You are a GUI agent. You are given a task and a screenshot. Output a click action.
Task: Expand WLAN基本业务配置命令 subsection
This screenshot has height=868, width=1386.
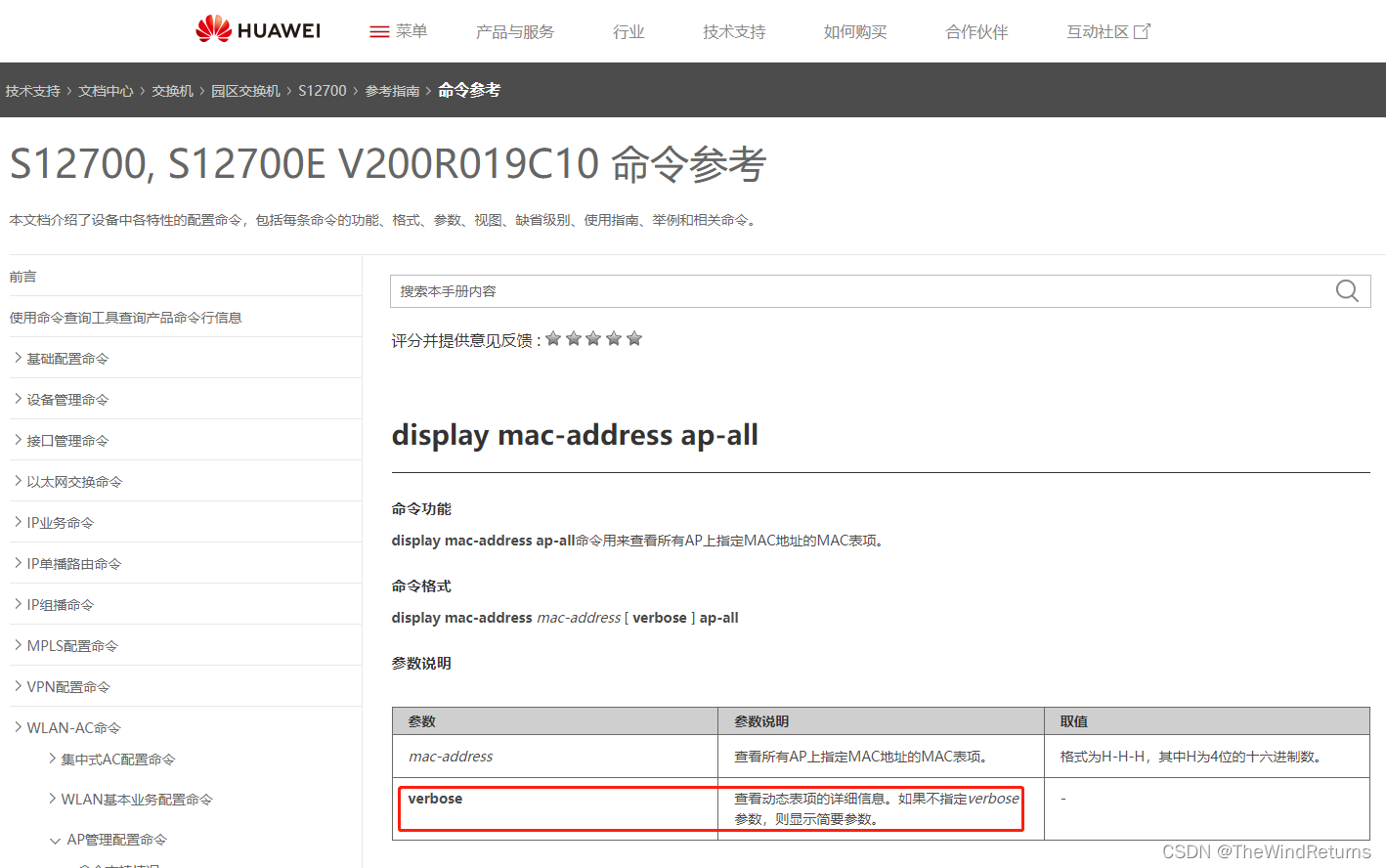pyautogui.click(x=53, y=799)
